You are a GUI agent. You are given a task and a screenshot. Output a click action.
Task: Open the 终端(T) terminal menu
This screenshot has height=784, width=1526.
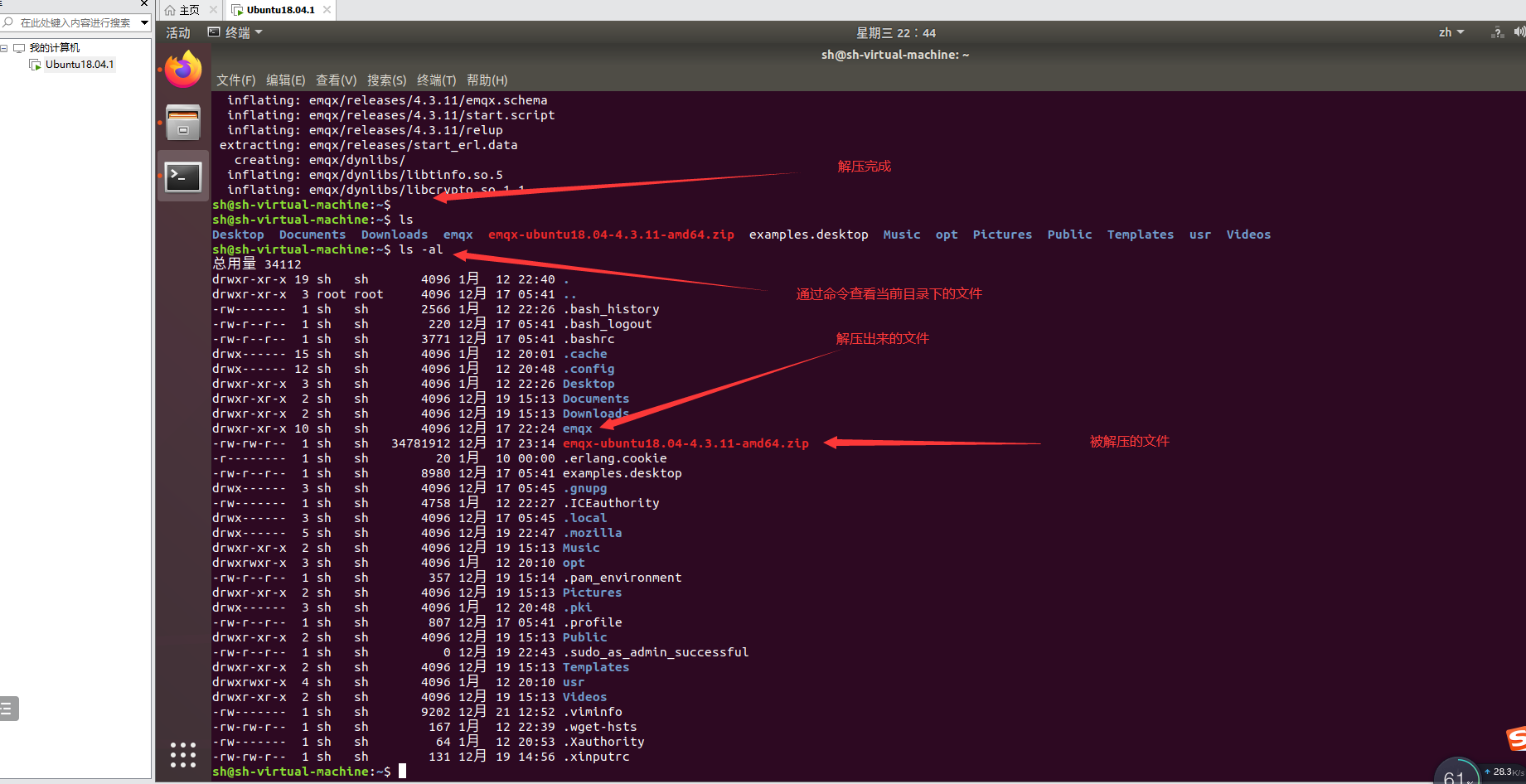click(x=437, y=80)
